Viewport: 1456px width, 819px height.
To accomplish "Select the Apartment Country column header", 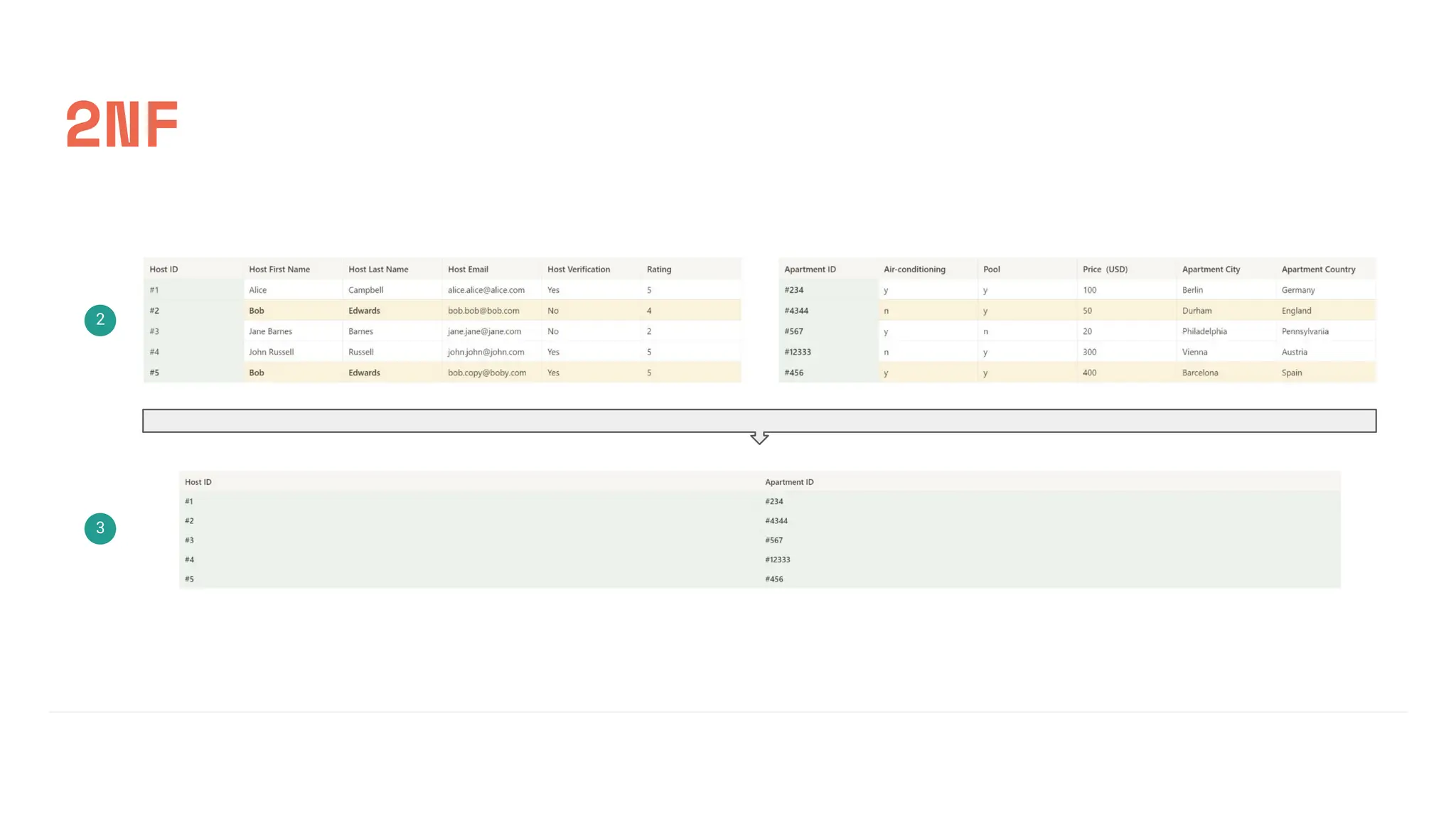I will click(1318, 269).
